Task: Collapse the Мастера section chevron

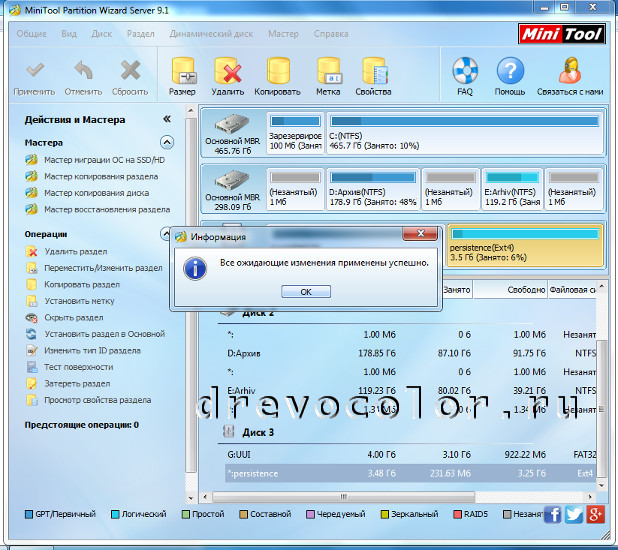Action: point(167,142)
